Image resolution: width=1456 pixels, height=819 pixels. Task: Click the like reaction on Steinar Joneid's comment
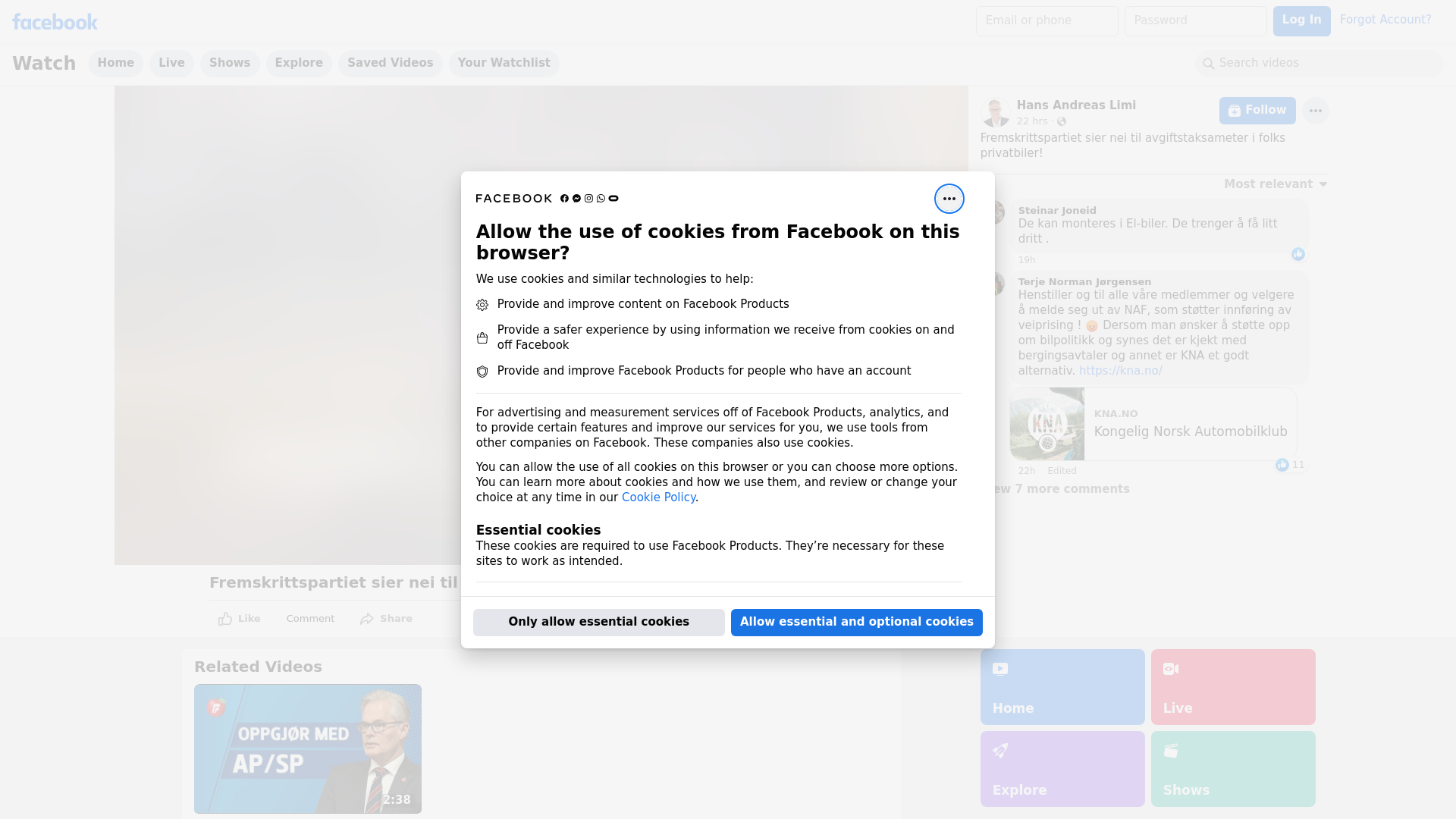[1298, 254]
